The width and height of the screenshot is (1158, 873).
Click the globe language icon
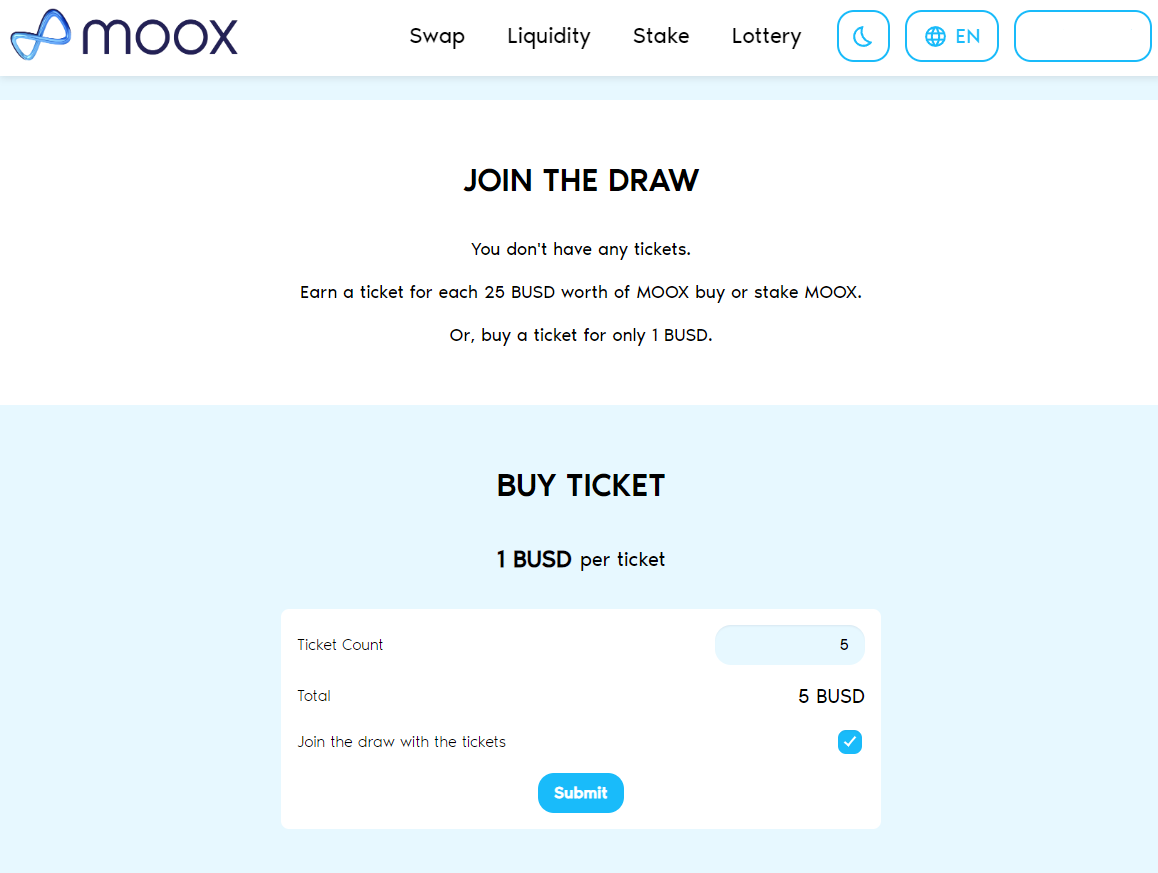[x=935, y=36]
